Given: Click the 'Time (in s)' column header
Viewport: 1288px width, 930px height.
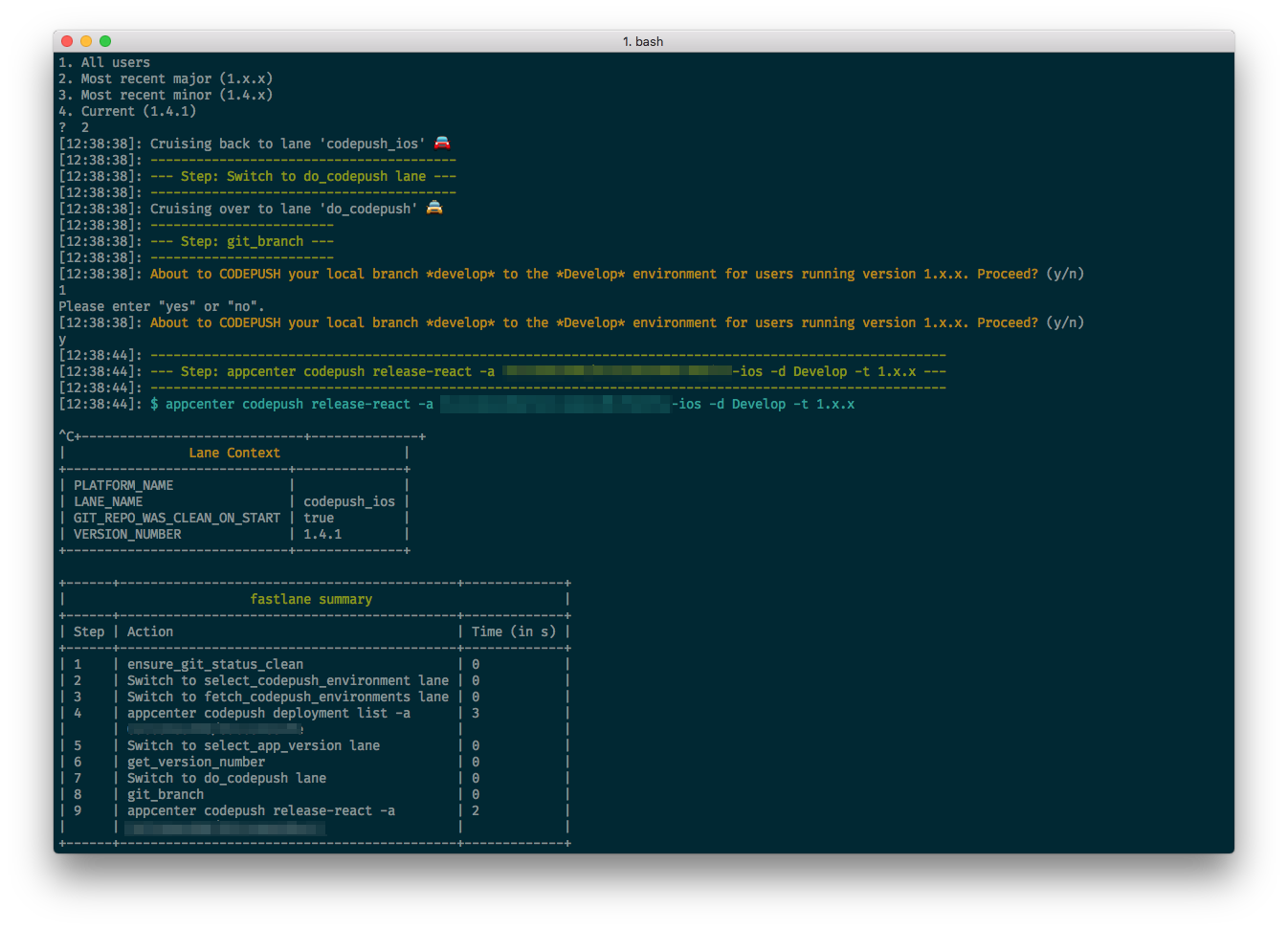Looking at the screenshot, I should (x=514, y=631).
